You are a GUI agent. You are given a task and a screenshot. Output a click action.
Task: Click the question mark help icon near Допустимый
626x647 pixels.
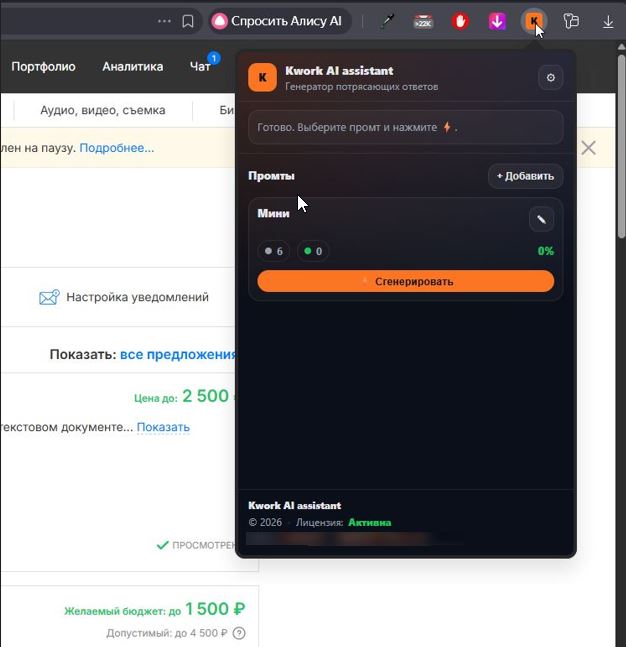239,633
